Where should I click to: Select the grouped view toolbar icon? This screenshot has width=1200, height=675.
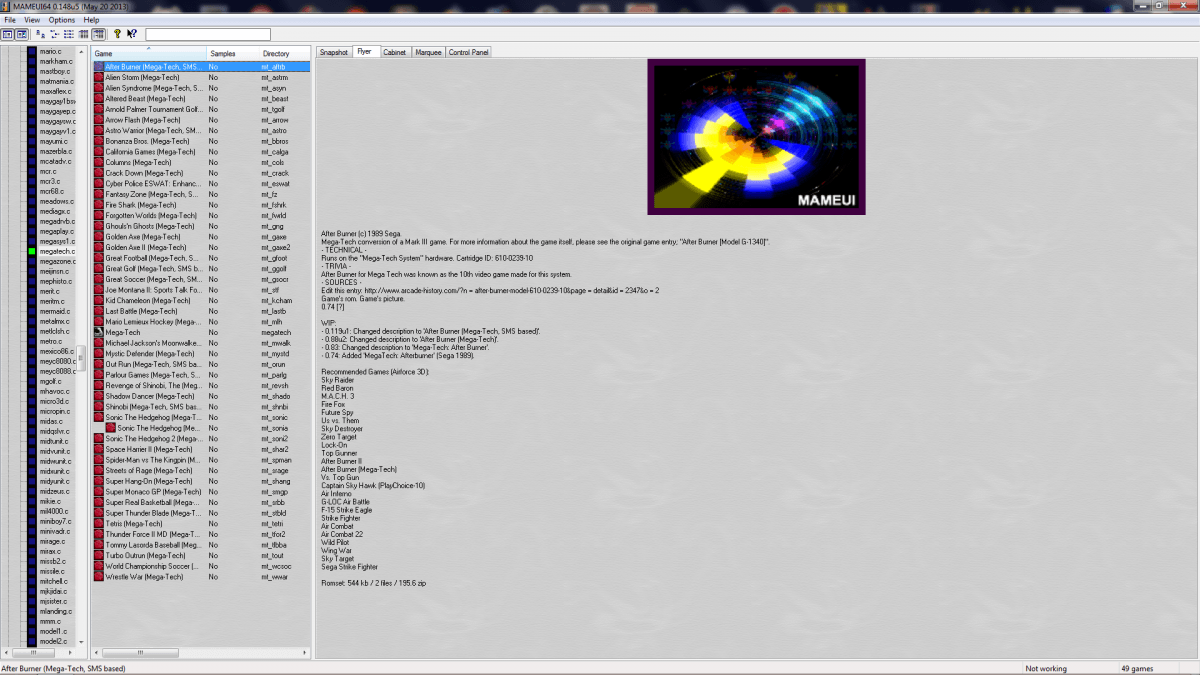(98, 34)
